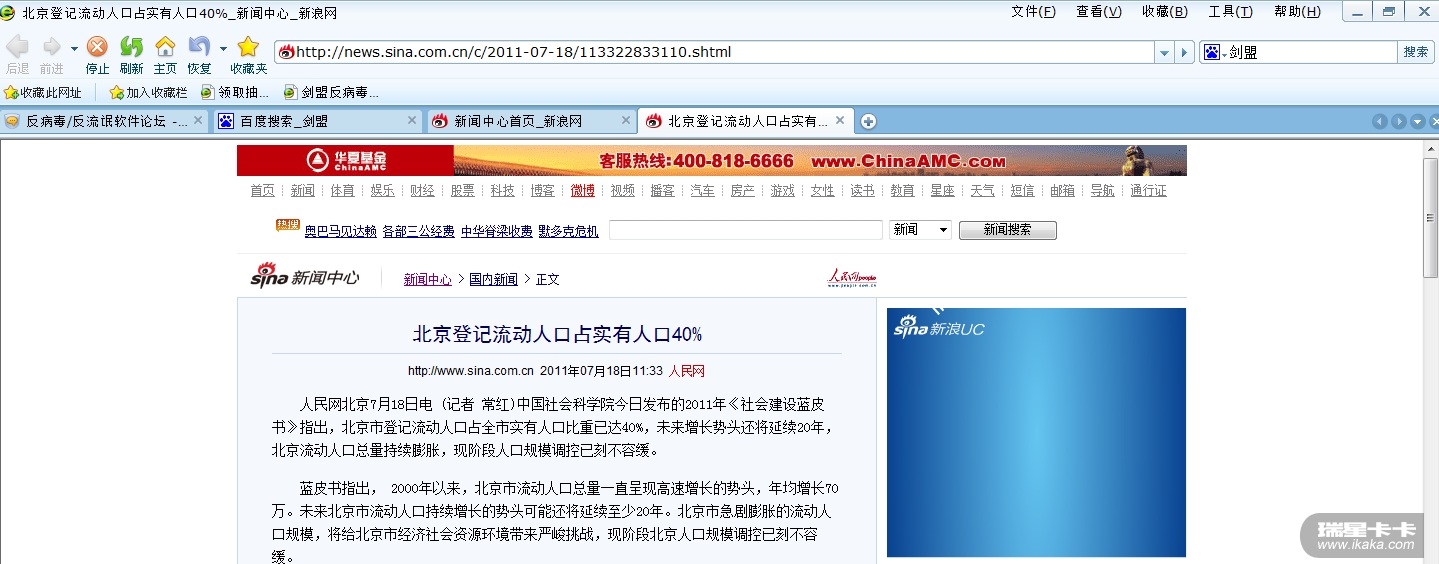Click the 微博 navigation link
Viewport: 1439px width, 564px height.
coord(582,190)
